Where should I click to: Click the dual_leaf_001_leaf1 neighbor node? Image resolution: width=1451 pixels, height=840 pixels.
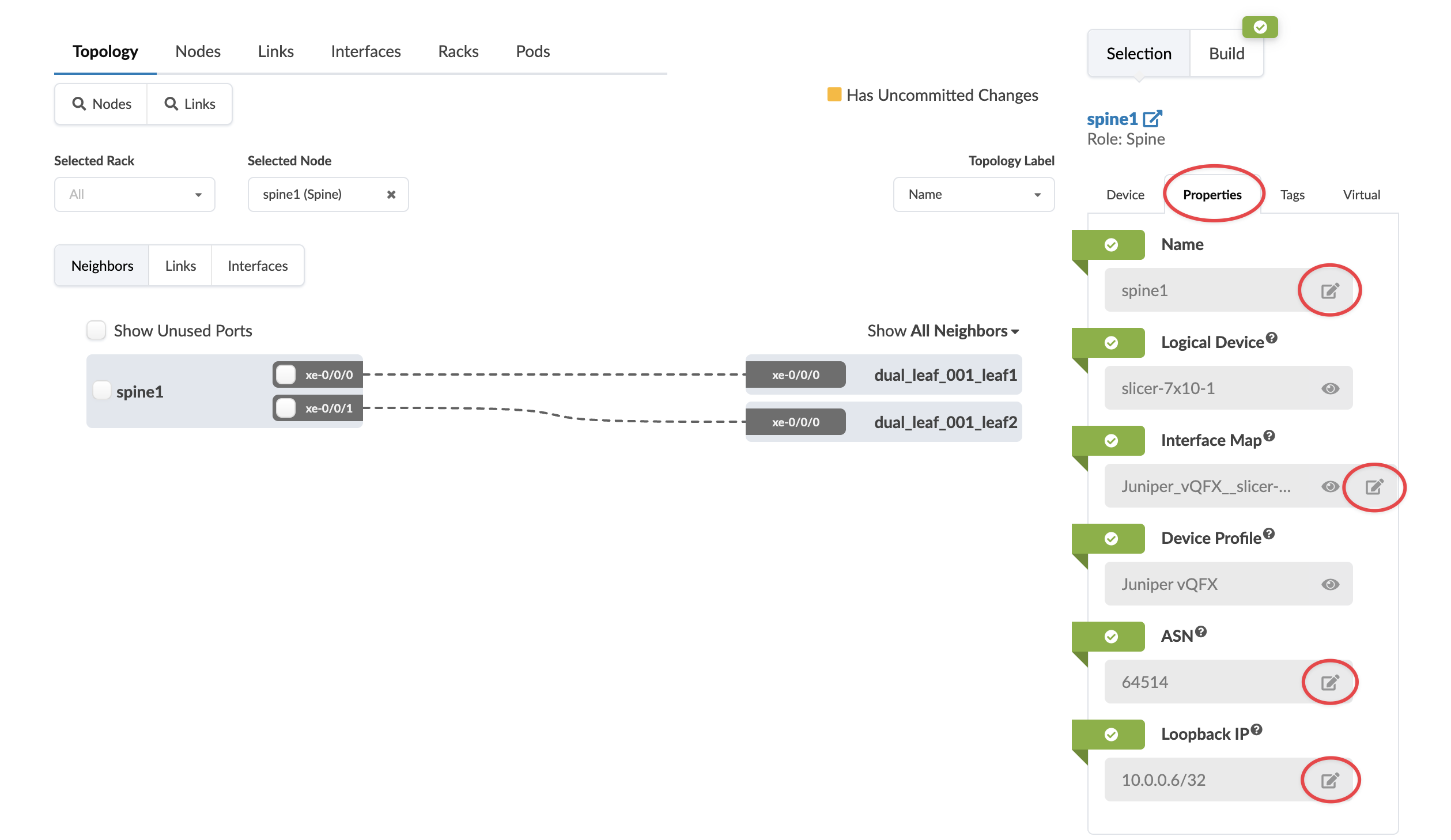[944, 375]
